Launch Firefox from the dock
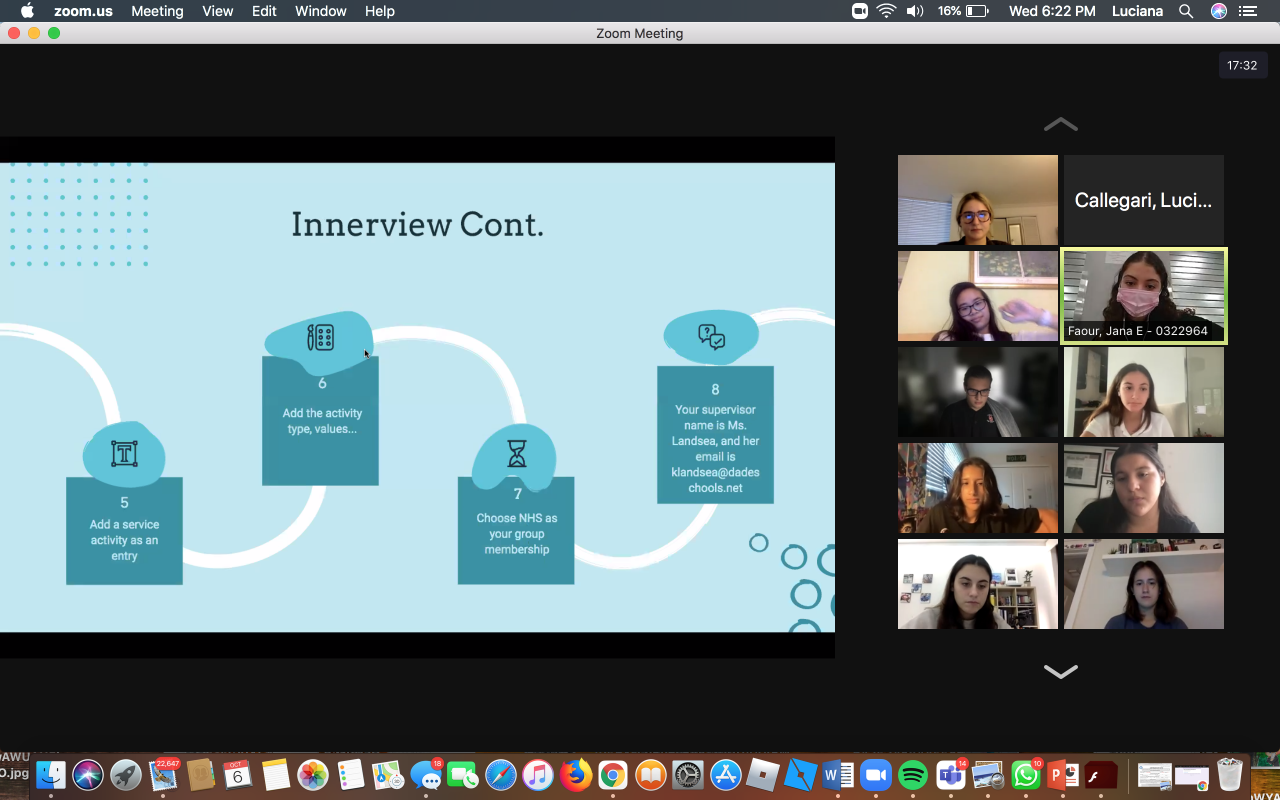Image resolution: width=1280 pixels, height=800 pixels. [x=576, y=775]
